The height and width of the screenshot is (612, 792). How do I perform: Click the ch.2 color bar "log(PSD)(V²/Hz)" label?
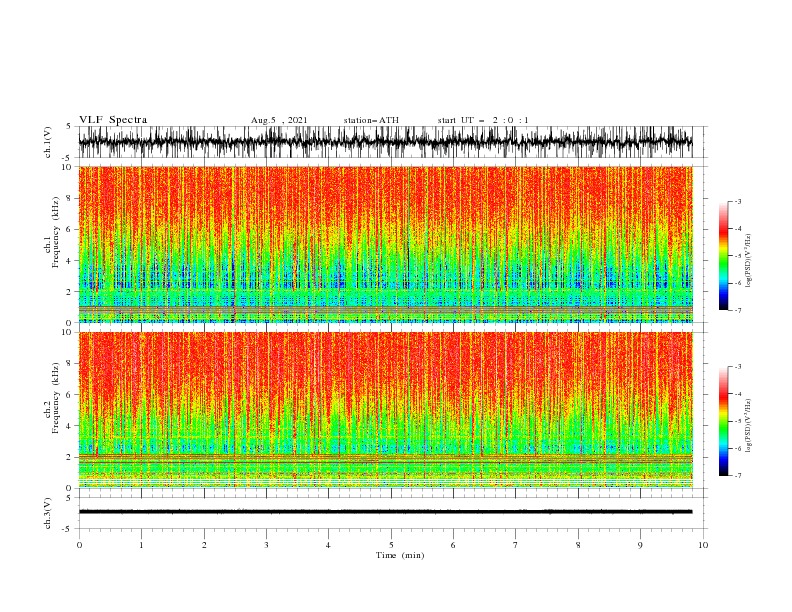(x=749, y=426)
